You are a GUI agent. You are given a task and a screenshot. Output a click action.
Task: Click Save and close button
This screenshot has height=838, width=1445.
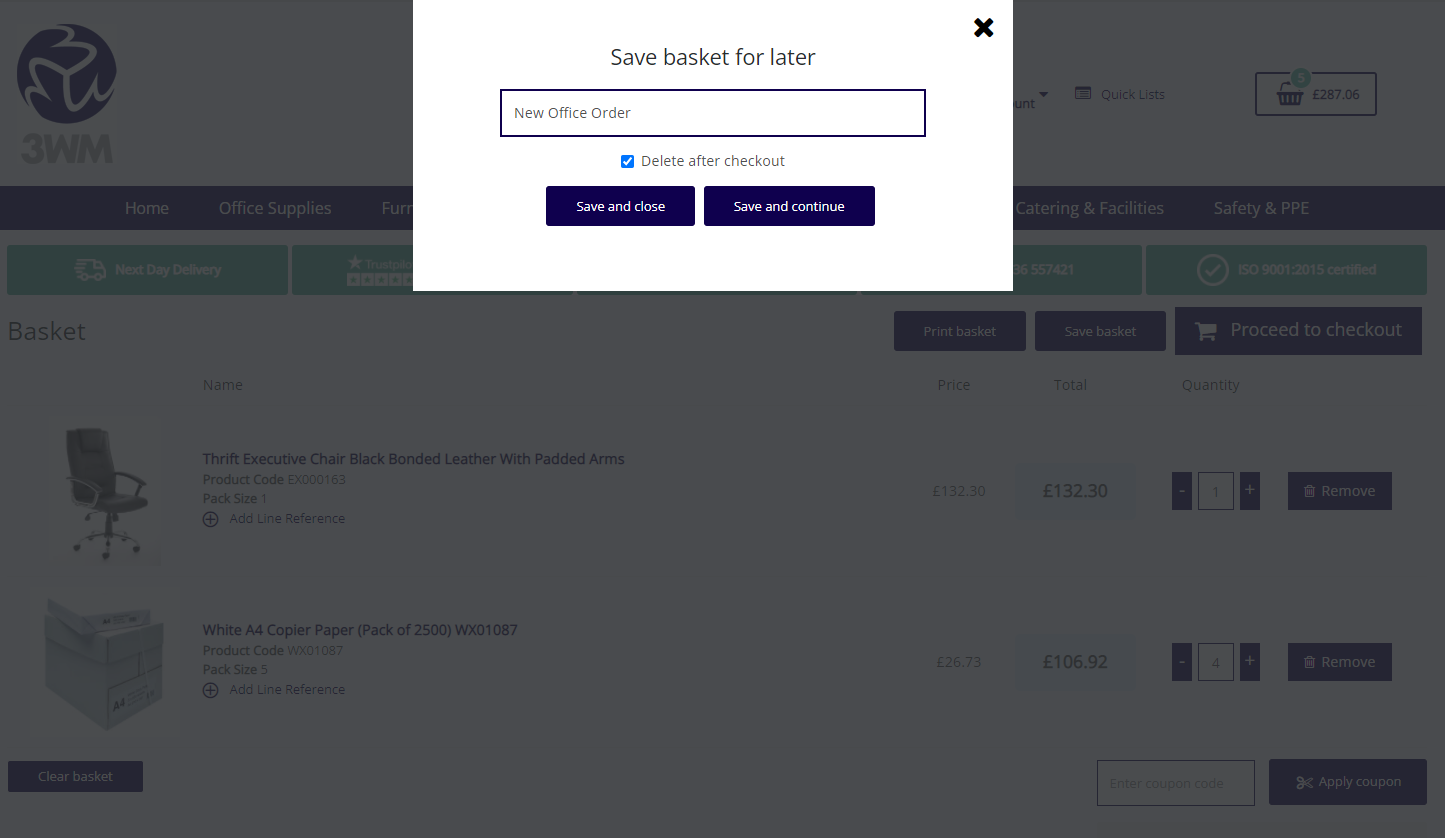point(620,206)
